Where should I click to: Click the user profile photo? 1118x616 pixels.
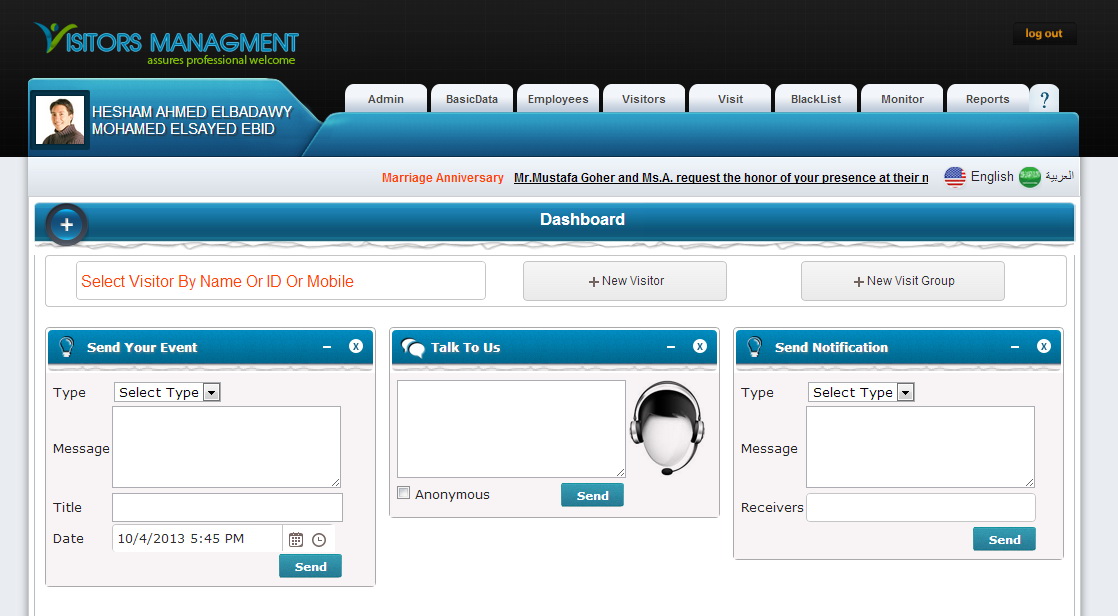click(60, 120)
